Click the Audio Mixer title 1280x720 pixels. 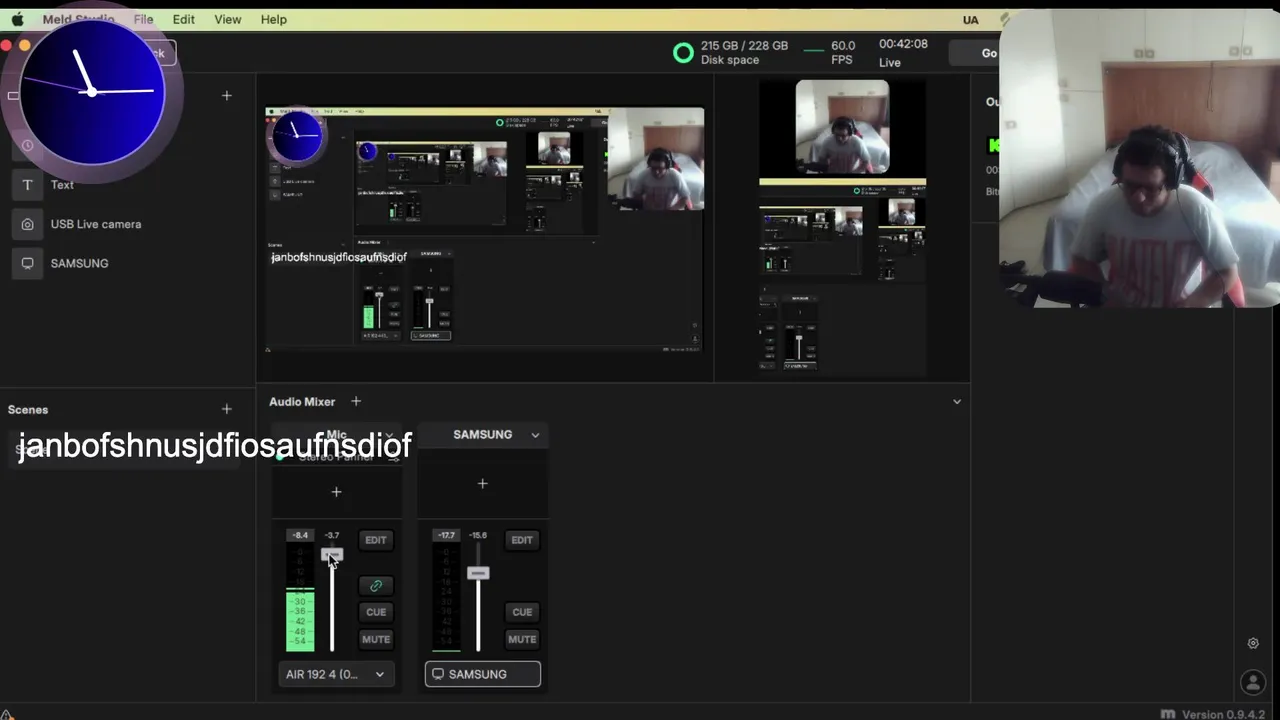tap(302, 401)
